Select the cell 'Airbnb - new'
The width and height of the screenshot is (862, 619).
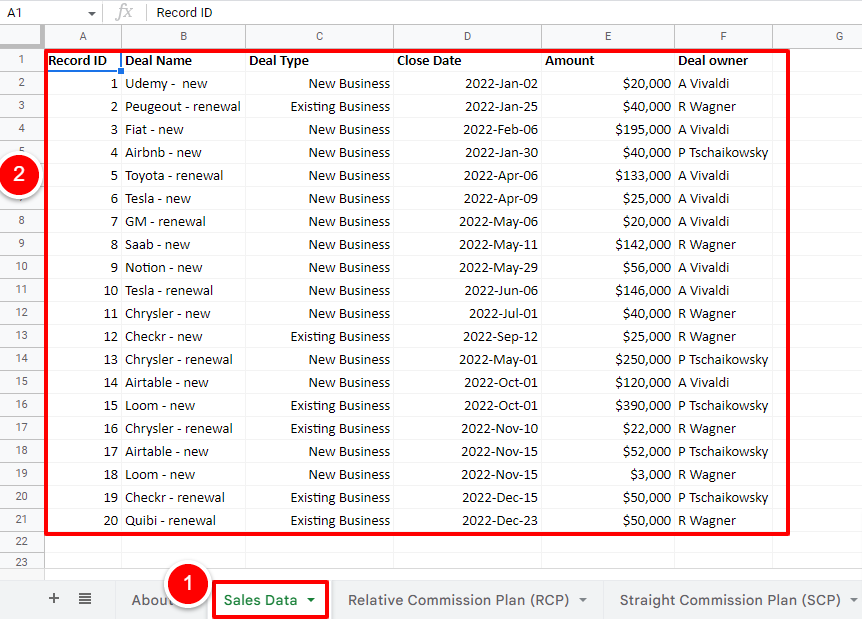tap(184, 153)
